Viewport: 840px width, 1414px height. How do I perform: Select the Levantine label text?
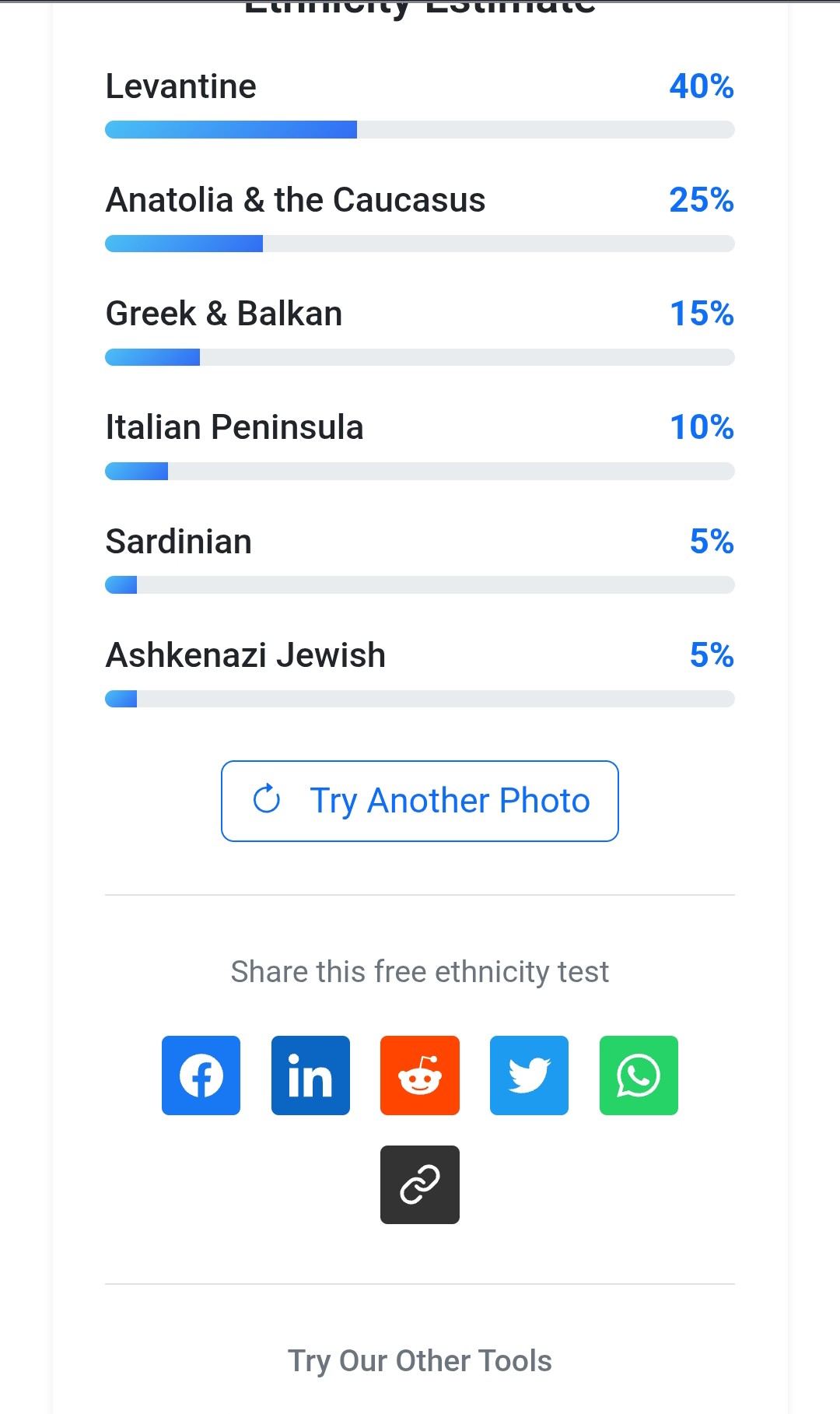click(181, 86)
